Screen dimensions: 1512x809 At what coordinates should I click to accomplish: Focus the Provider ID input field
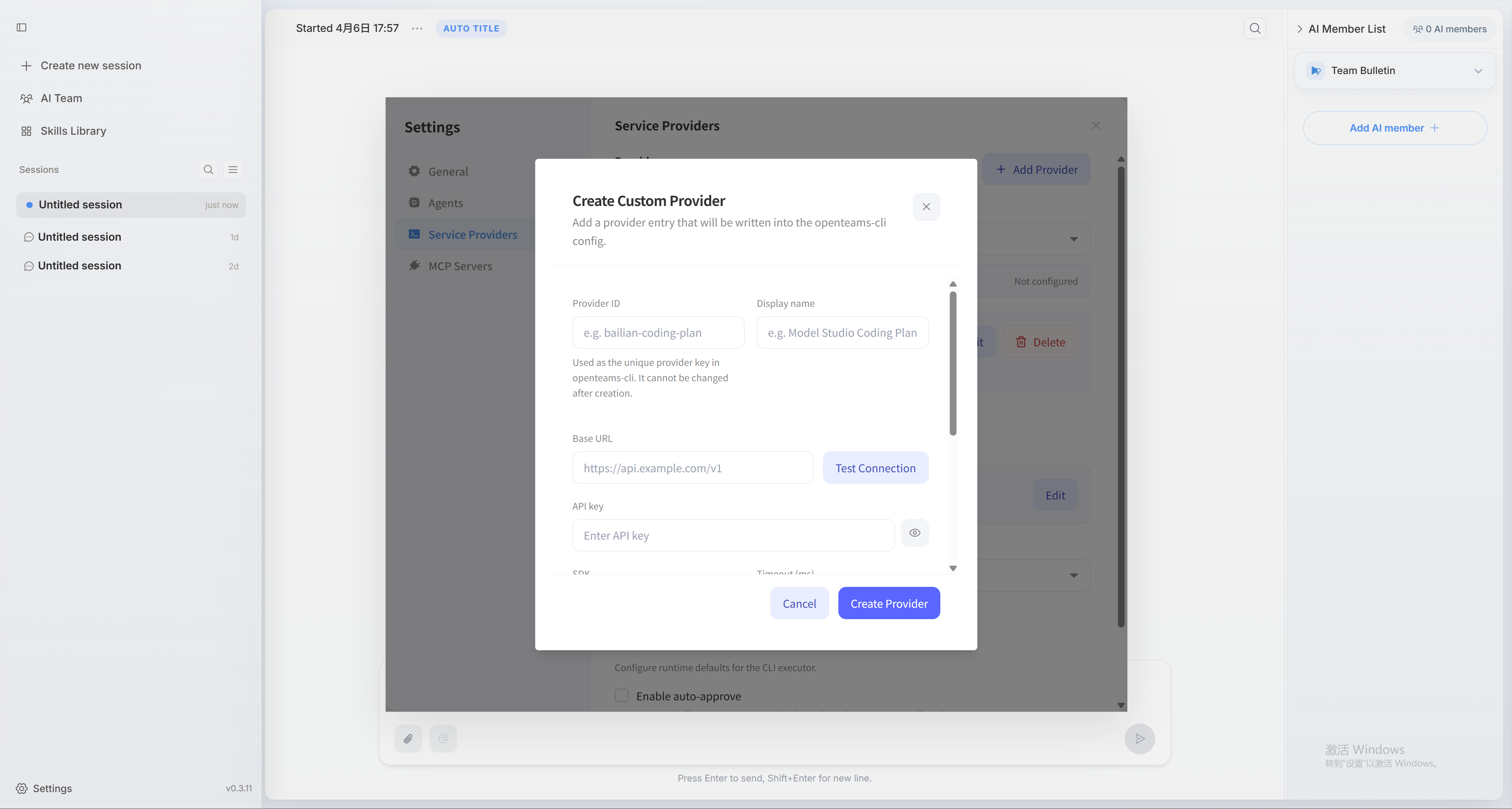click(658, 333)
